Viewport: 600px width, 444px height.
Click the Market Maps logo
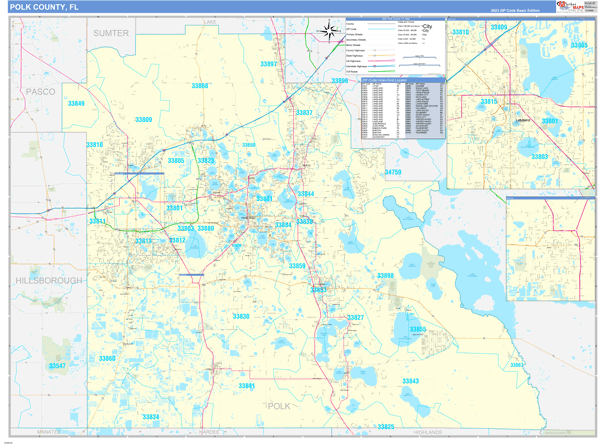[x=572, y=7]
